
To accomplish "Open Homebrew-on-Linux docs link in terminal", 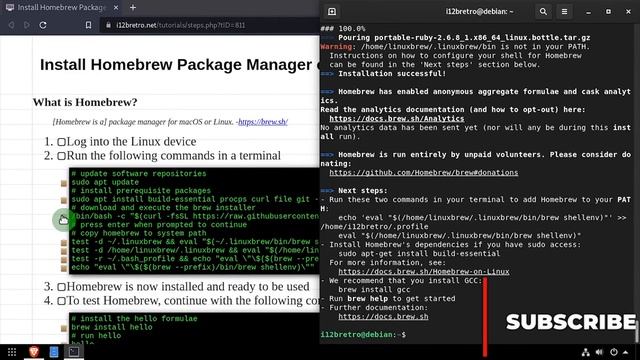I will click(x=424, y=271).
